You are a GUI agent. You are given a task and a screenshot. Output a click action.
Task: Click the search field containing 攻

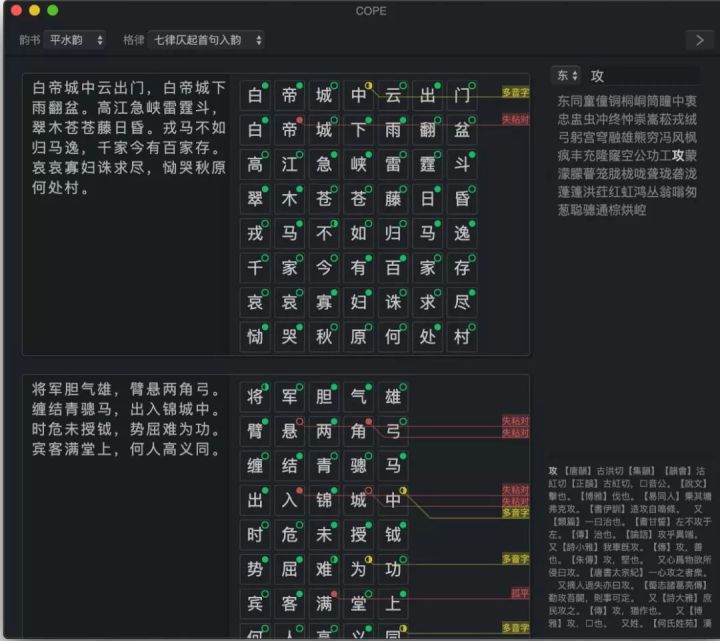coord(644,76)
